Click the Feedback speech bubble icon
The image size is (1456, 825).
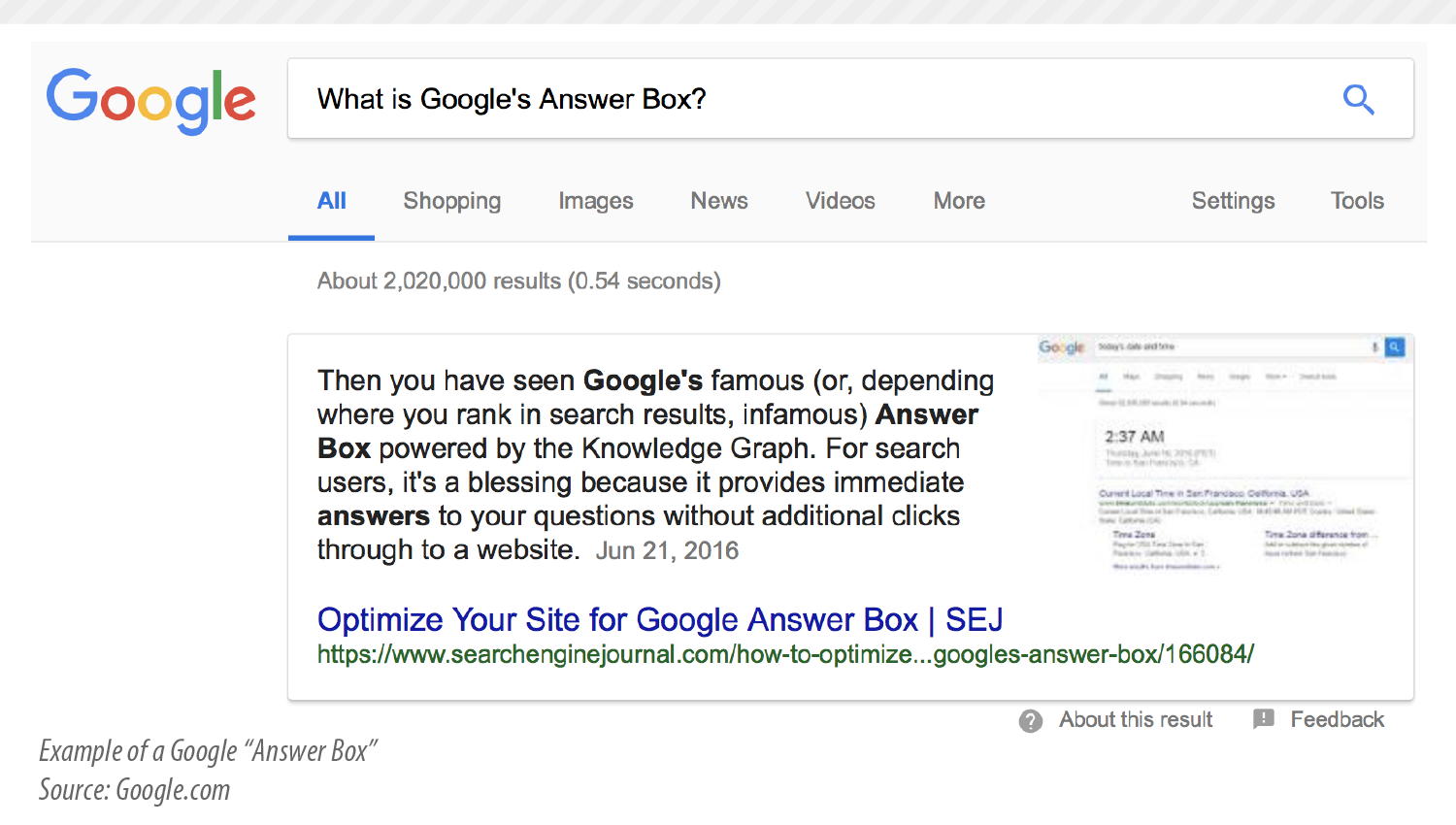click(x=1263, y=719)
